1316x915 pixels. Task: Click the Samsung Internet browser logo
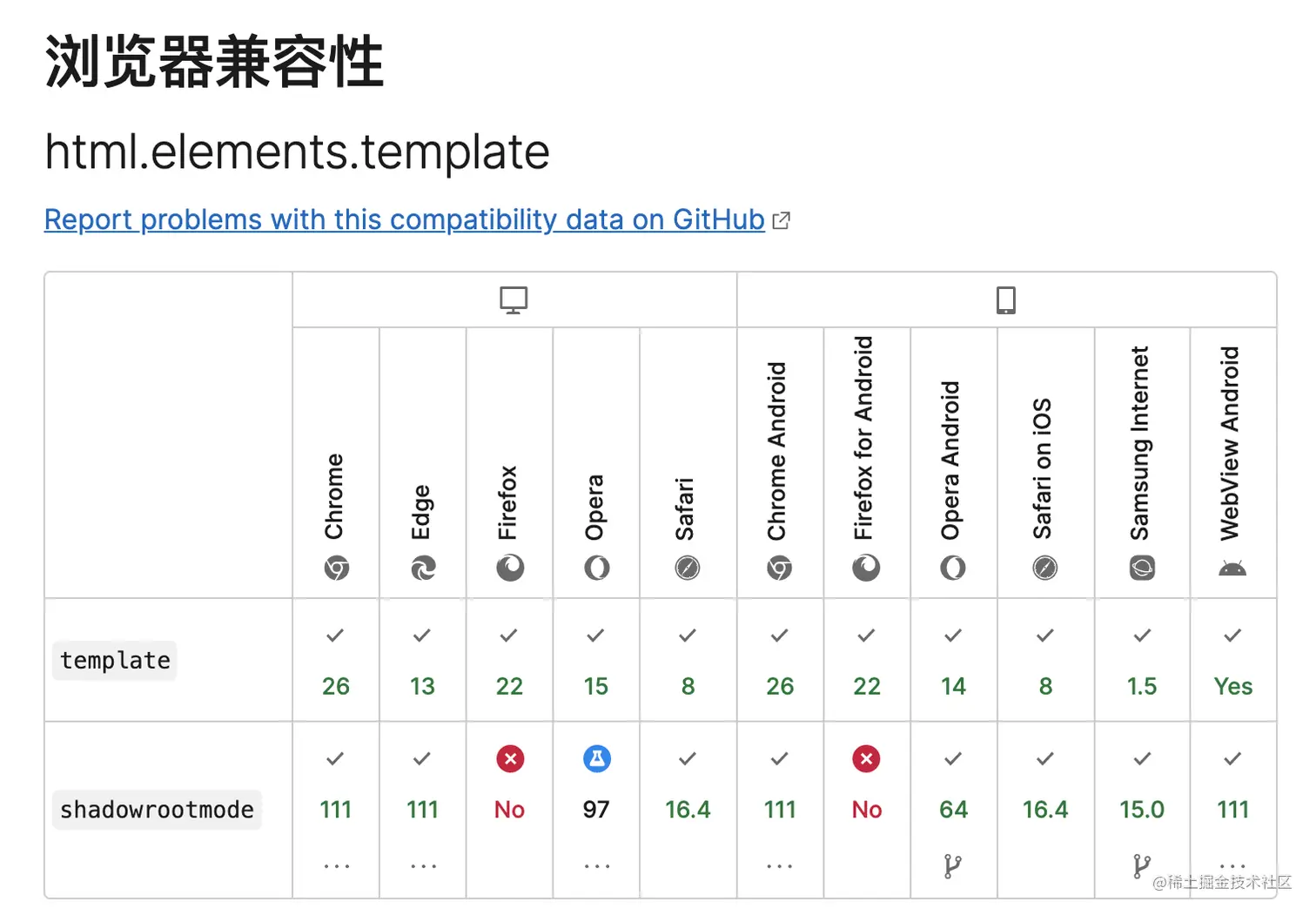(1142, 569)
